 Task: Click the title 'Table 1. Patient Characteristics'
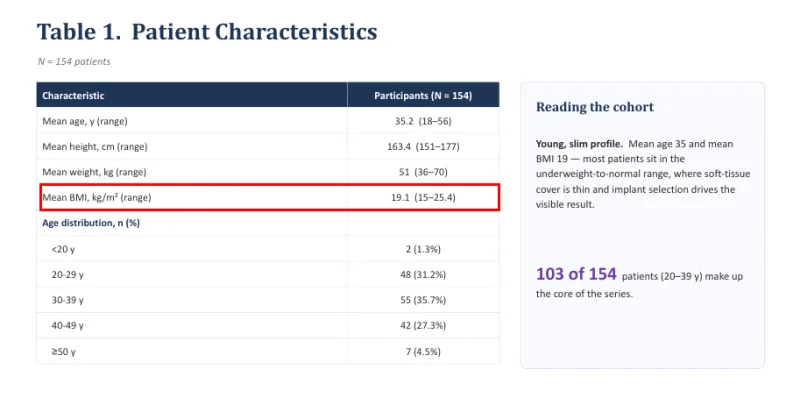(x=207, y=32)
